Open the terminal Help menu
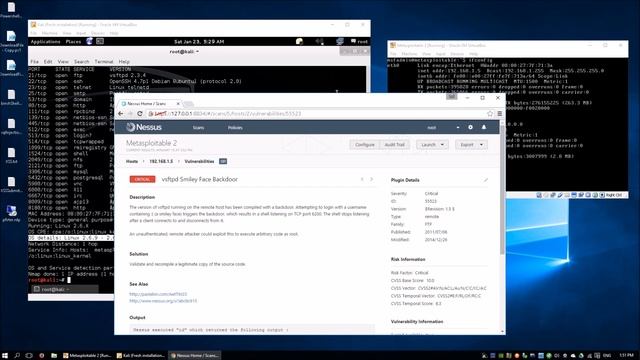The image size is (640, 360). click(x=124, y=62)
